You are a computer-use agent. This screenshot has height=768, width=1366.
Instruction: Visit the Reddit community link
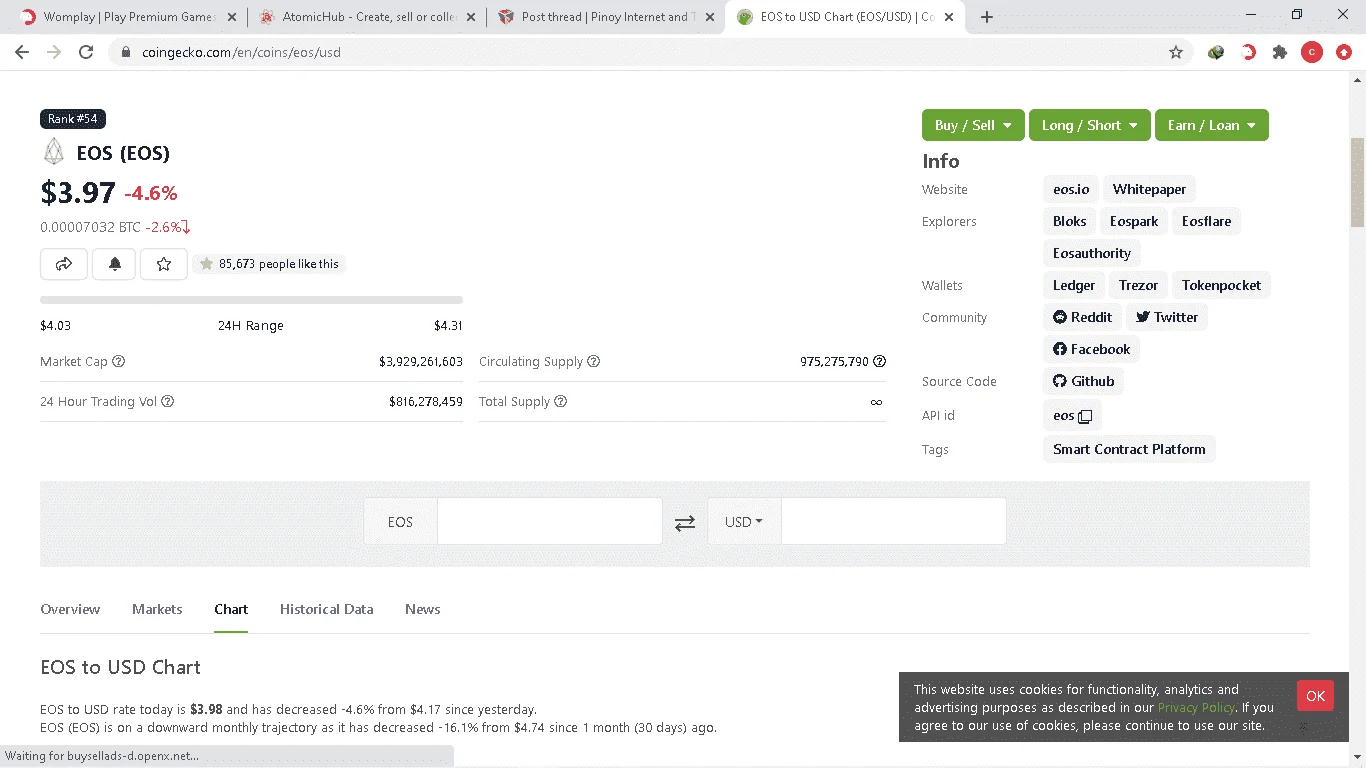1082,317
